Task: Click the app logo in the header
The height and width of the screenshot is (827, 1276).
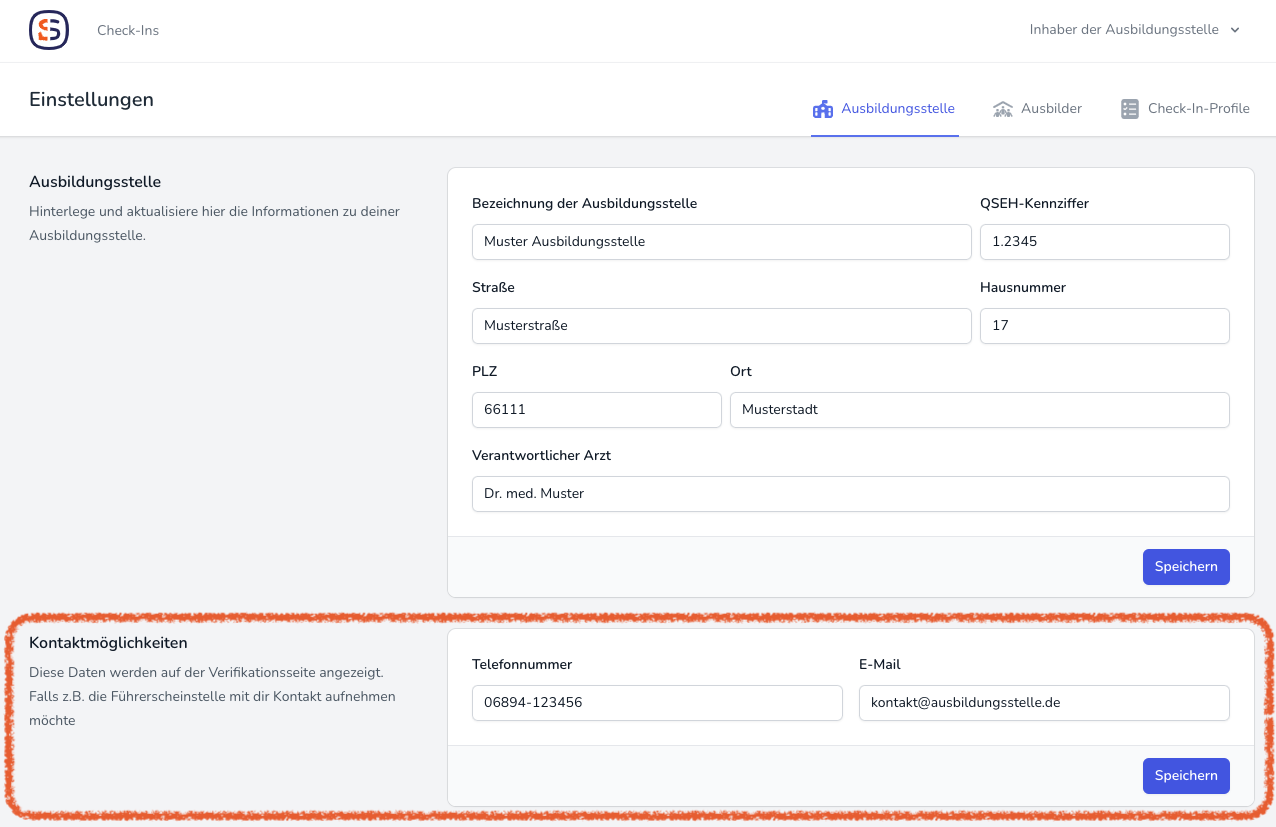Action: (49, 30)
